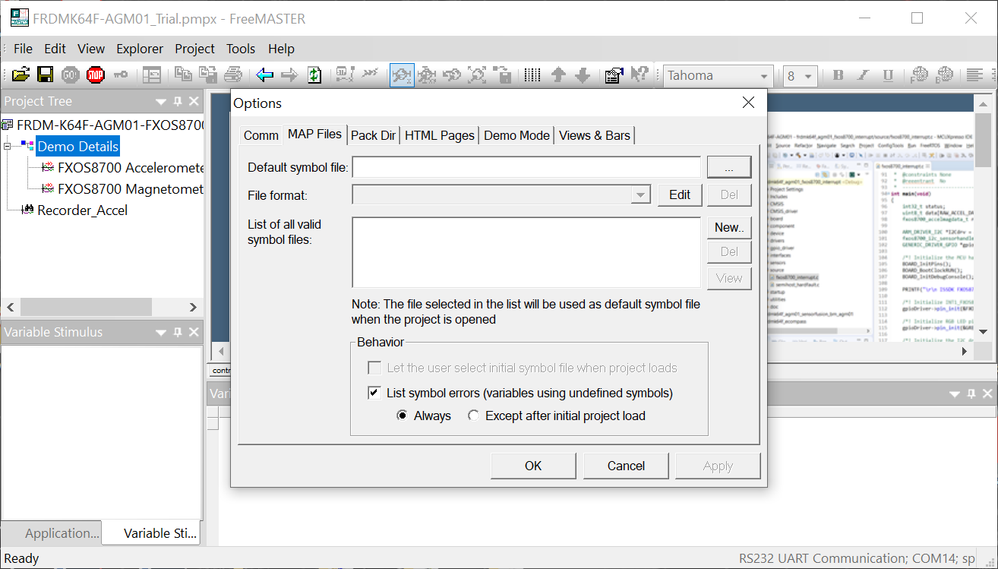Switch to the Views & Bars tab
Image resolution: width=998 pixels, height=569 pixels.
(x=594, y=136)
